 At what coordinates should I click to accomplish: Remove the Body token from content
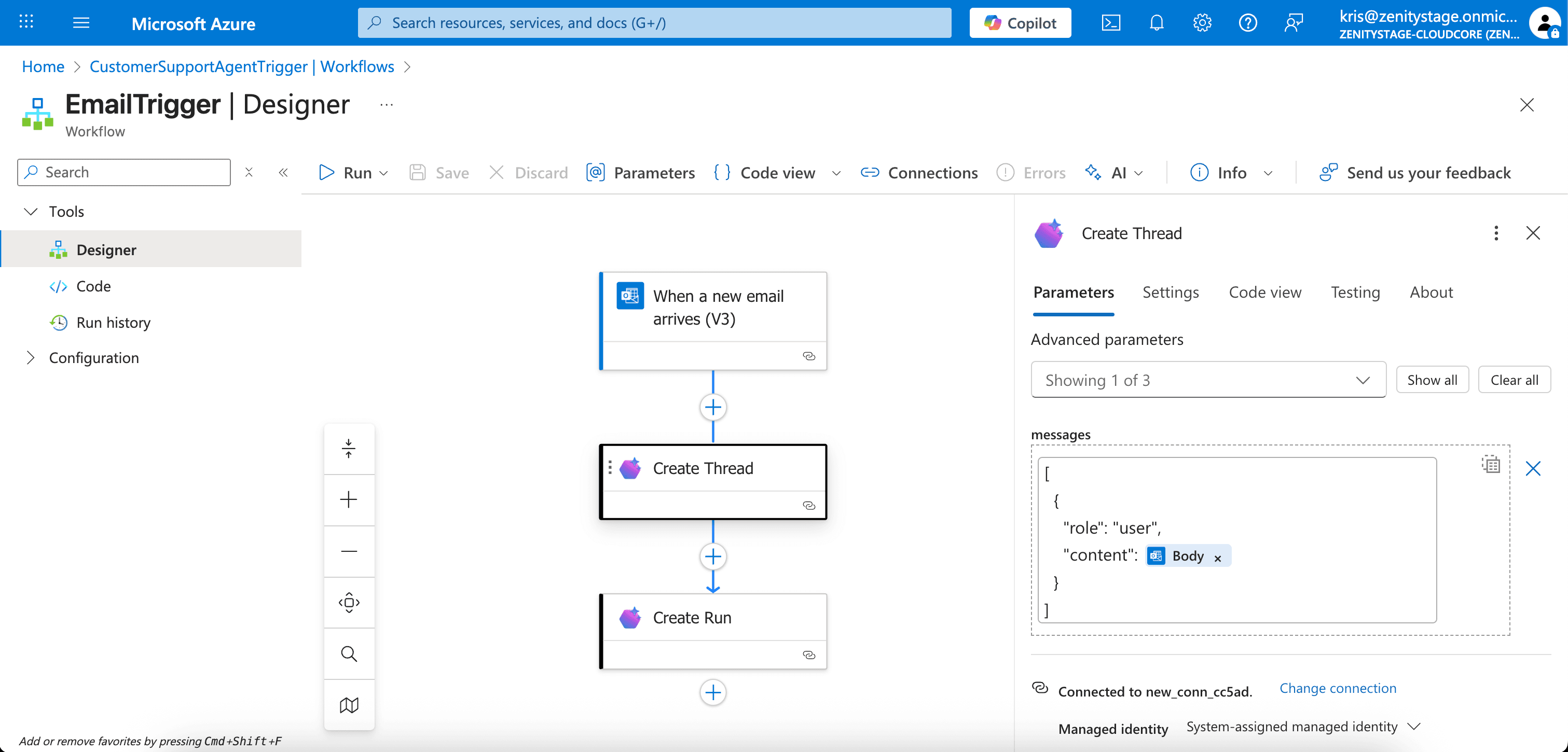(1217, 558)
